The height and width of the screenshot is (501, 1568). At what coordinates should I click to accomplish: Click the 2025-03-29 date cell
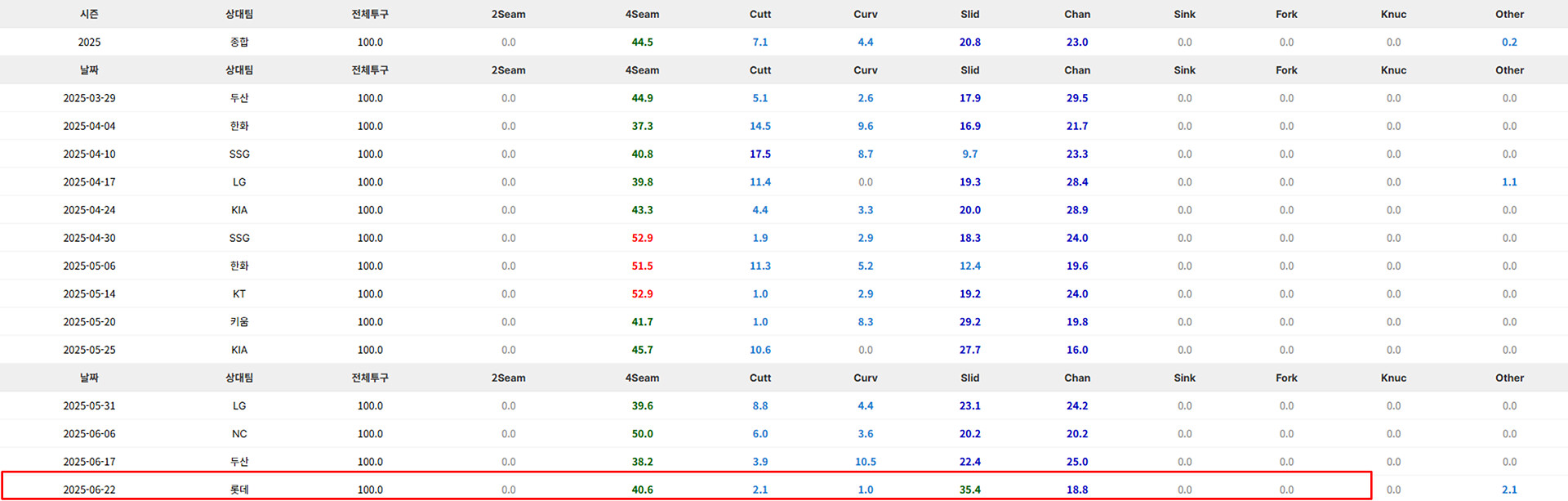click(x=89, y=98)
